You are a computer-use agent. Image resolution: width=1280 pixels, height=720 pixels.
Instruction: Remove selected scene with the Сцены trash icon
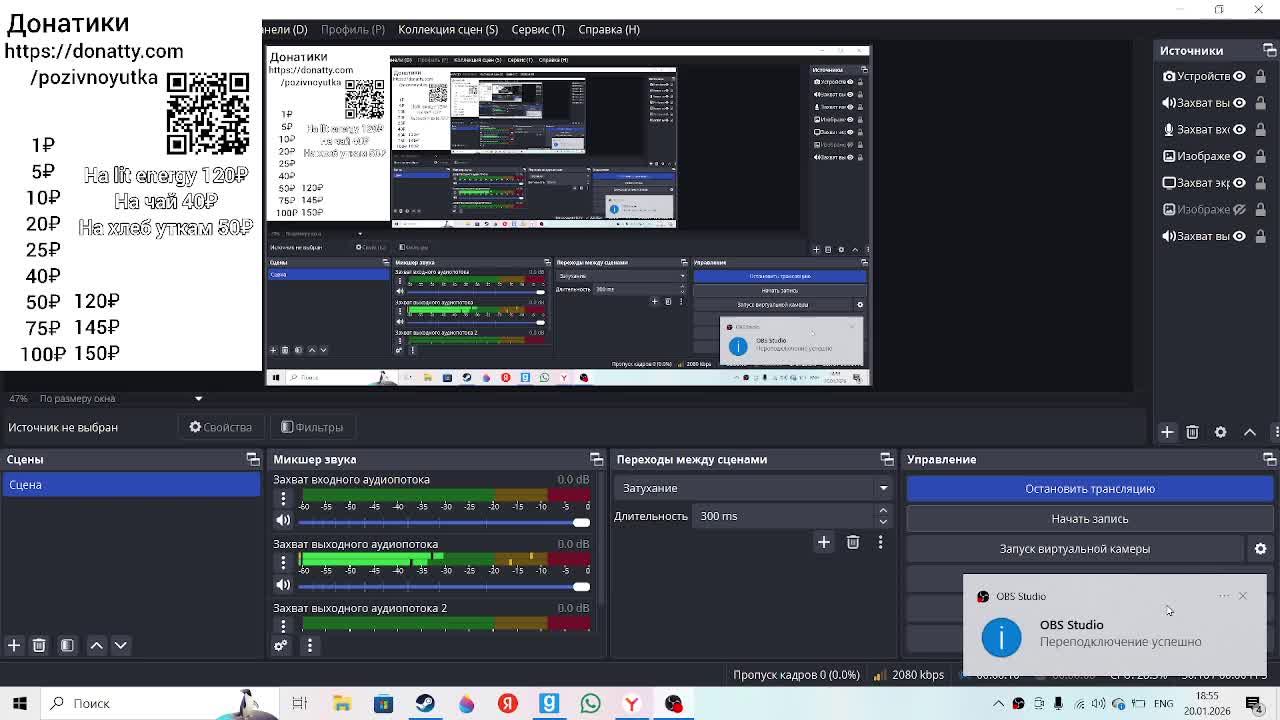(39, 646)
